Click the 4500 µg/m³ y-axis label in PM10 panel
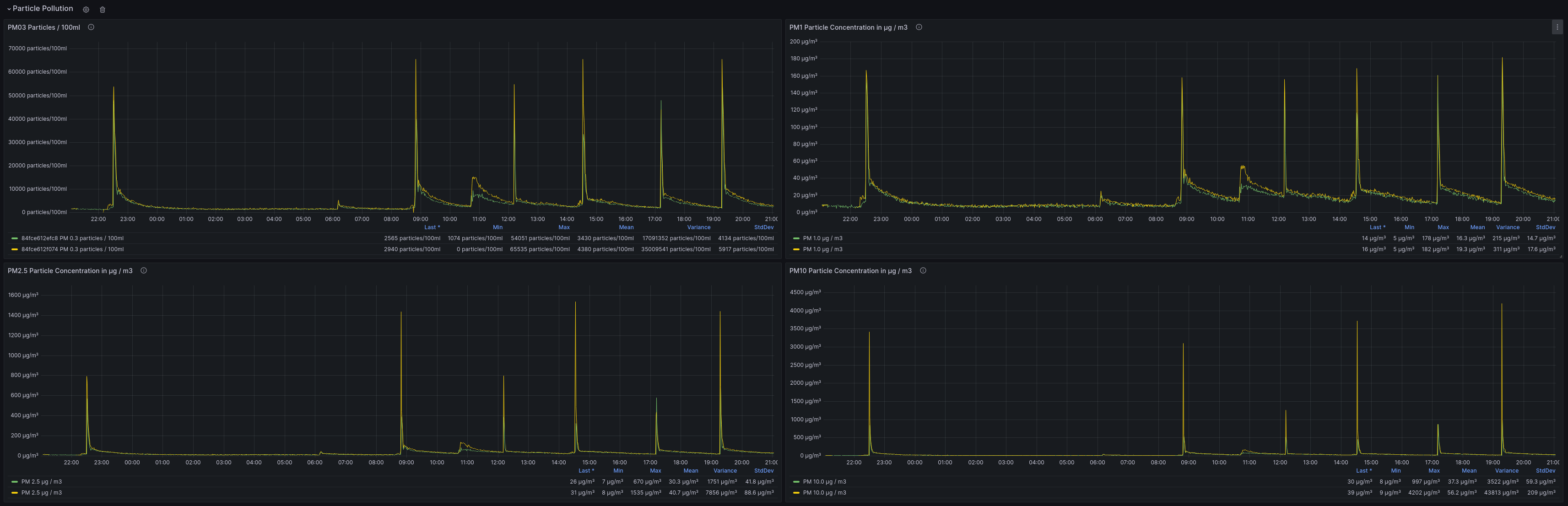1568x506 pixels. [x=806, y=292]
